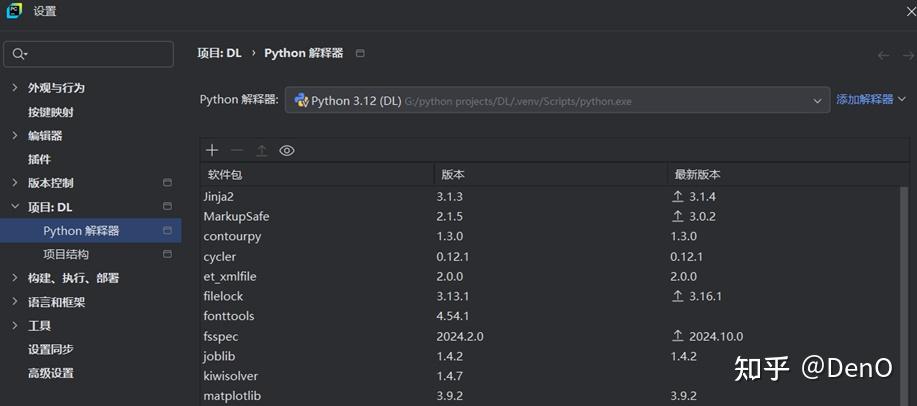Click the upgrade arrow icon beside 2024.10.0

[x=678, y=336]
